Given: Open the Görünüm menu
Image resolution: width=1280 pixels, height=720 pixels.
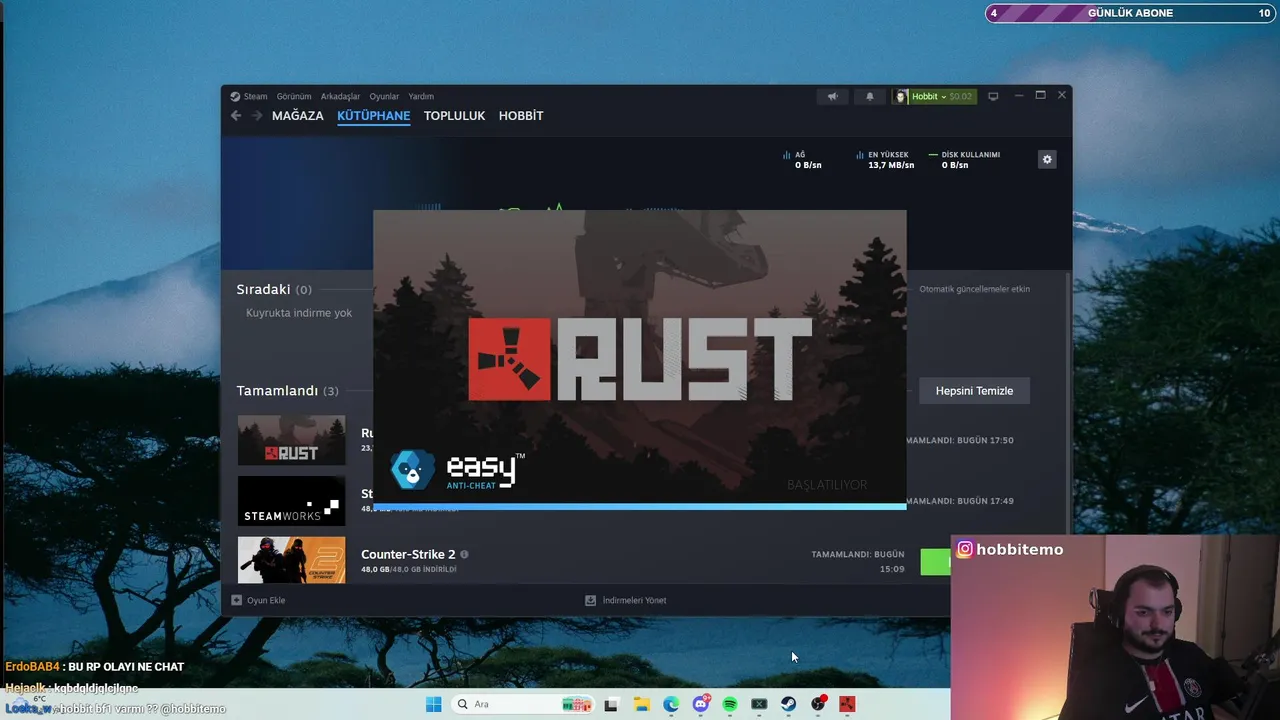Looking at the screenshot, I should coord(294,97).
